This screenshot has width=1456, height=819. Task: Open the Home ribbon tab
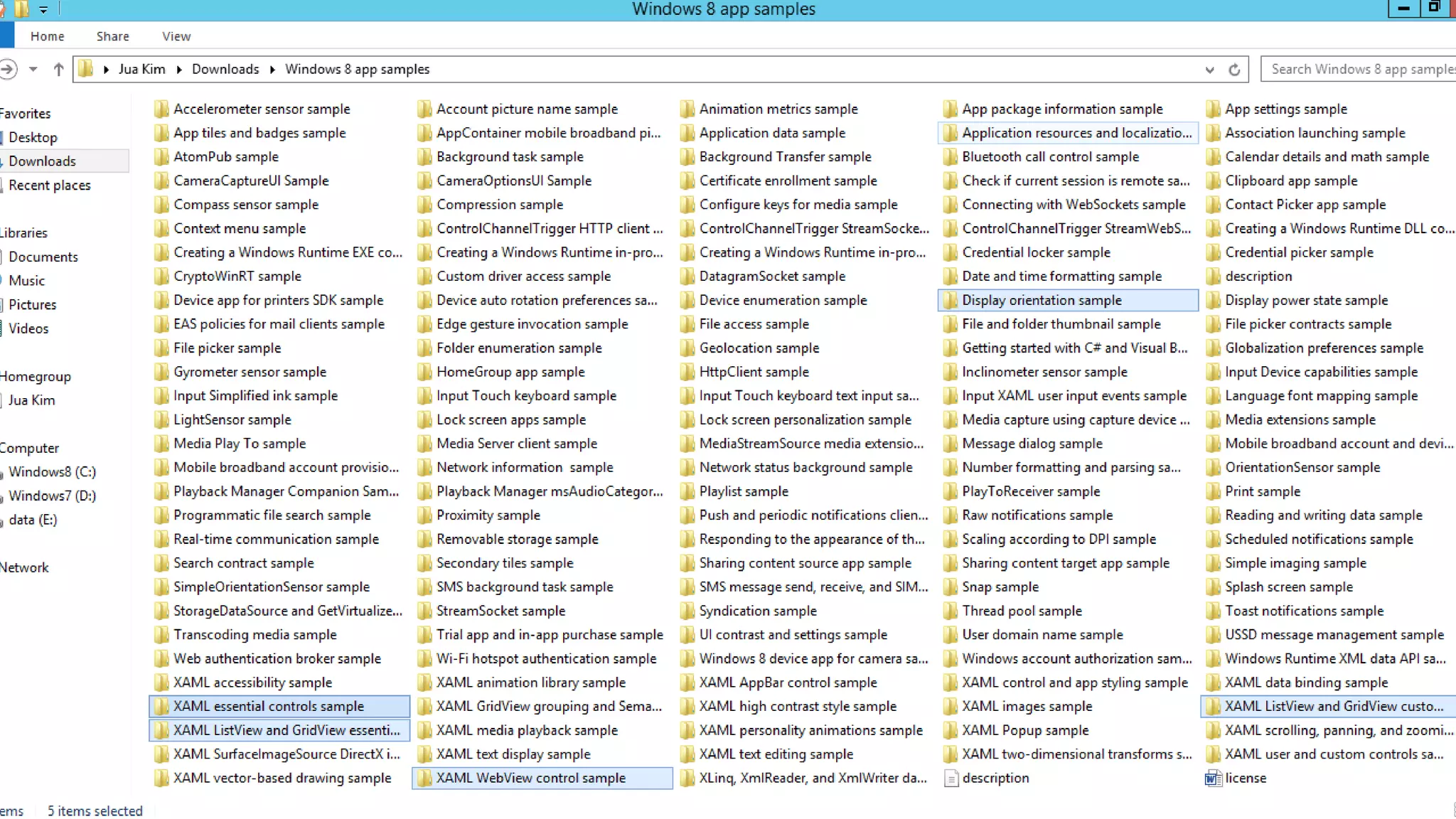click(x=47, y=36)
